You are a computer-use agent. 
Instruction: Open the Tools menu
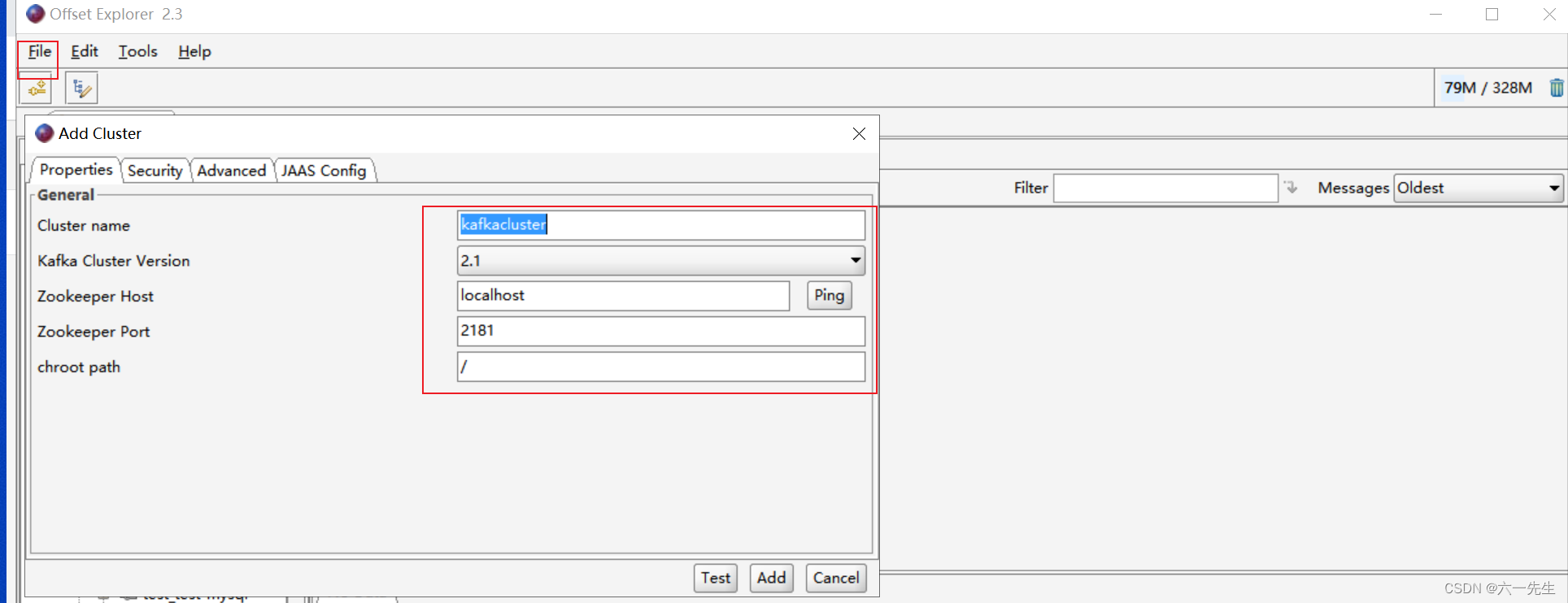pyautogui.click(x=138, y=51)
